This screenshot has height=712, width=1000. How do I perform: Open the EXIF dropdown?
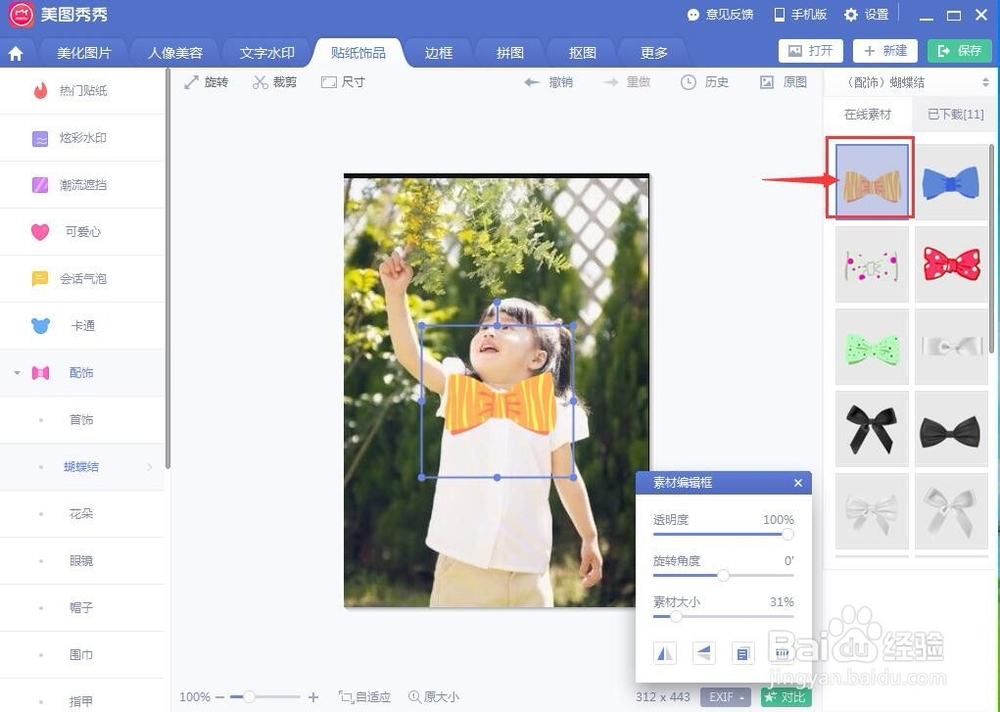point(724,697)
